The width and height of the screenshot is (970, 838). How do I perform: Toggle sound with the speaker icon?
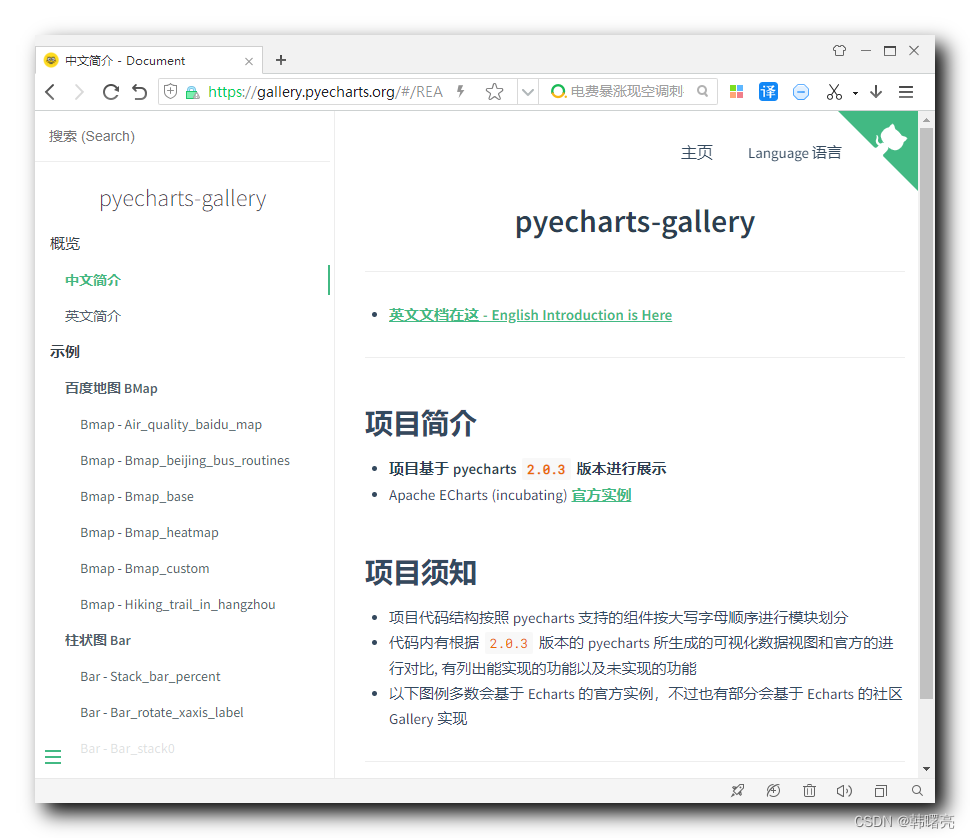click(x=844, y=790)
